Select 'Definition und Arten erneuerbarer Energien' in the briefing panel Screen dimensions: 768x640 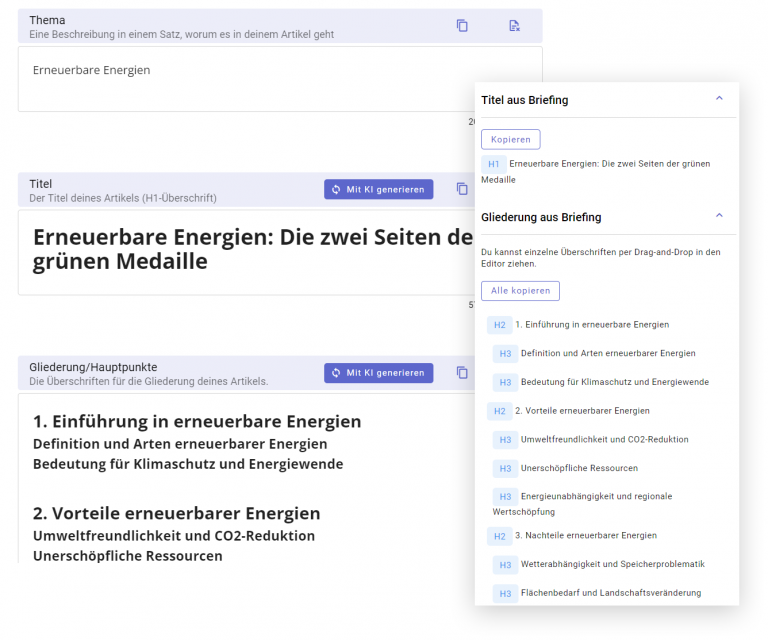tap(607, 353)
